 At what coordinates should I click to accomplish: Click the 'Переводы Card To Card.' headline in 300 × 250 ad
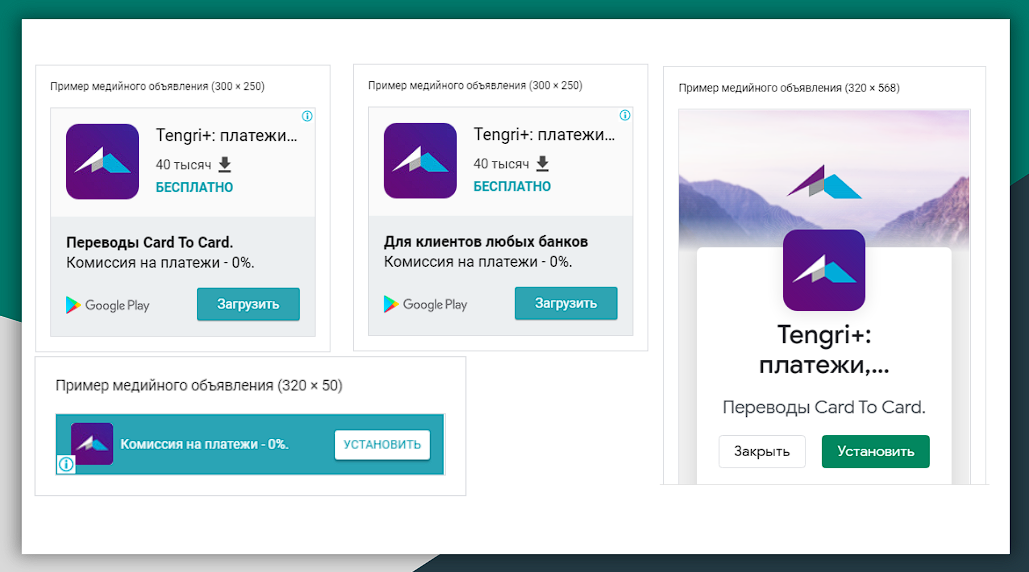coord(150,243)
